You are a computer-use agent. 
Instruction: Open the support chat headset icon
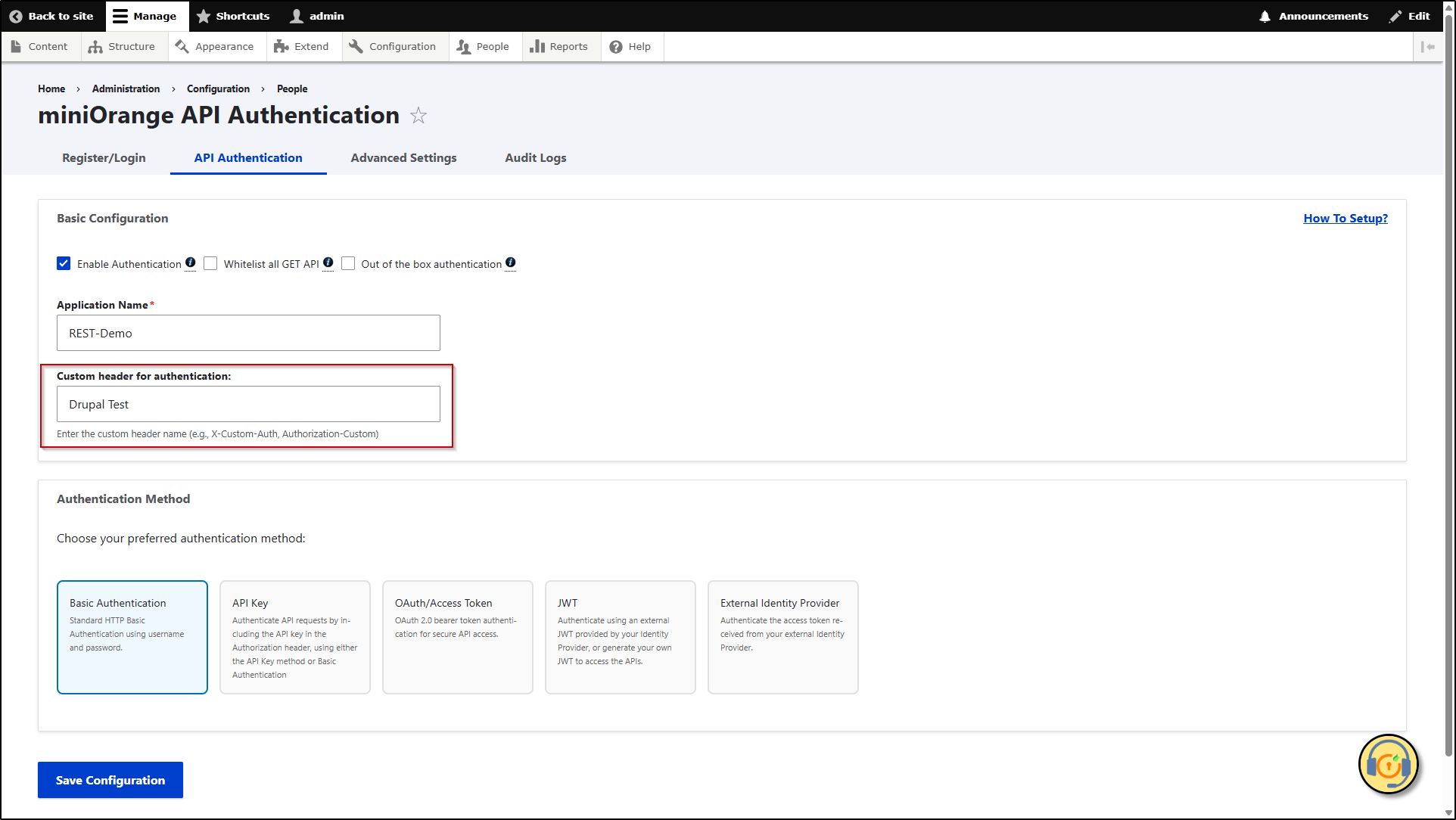1389,765
